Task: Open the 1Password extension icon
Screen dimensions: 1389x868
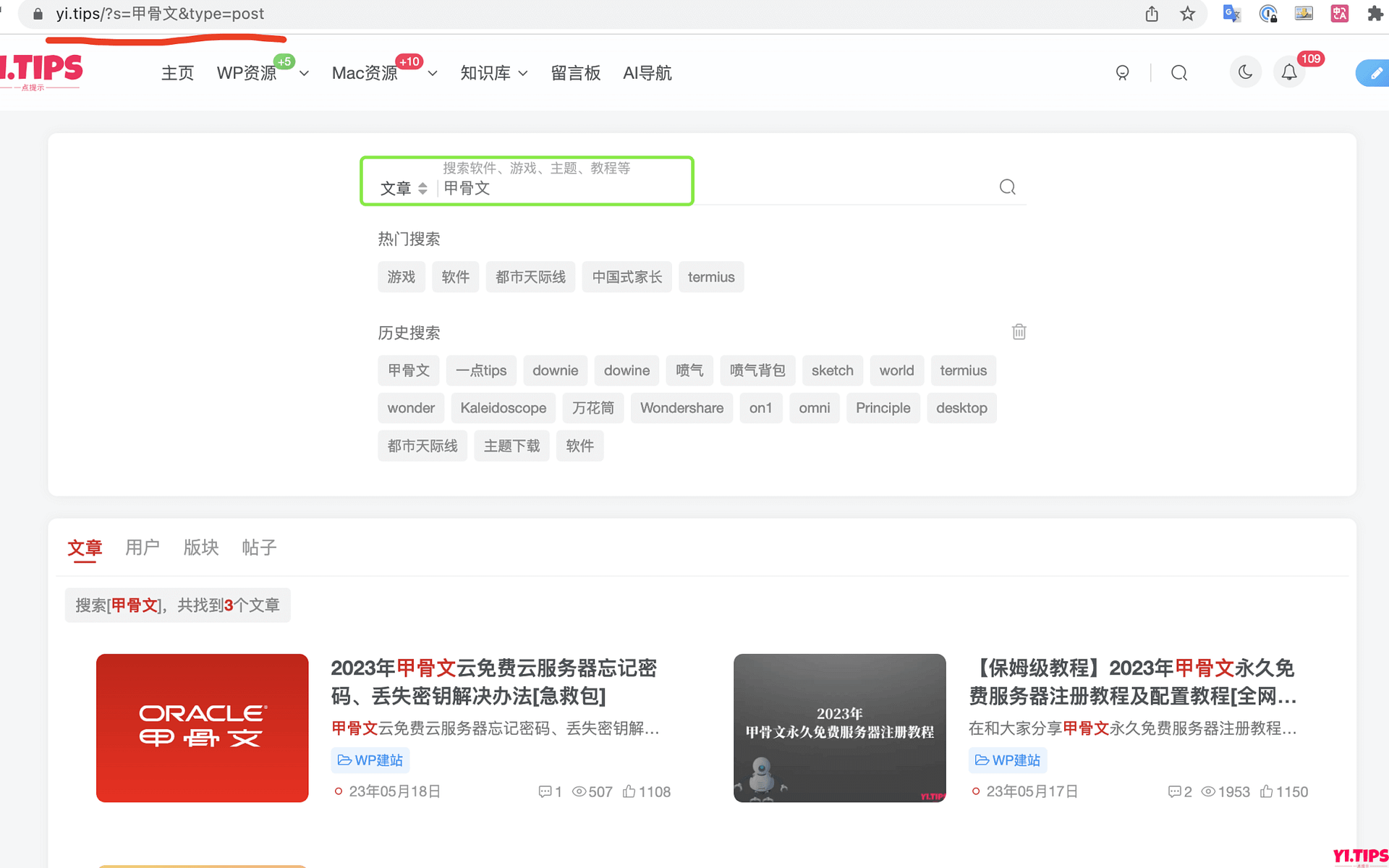Action: [x=1267, y=13]
